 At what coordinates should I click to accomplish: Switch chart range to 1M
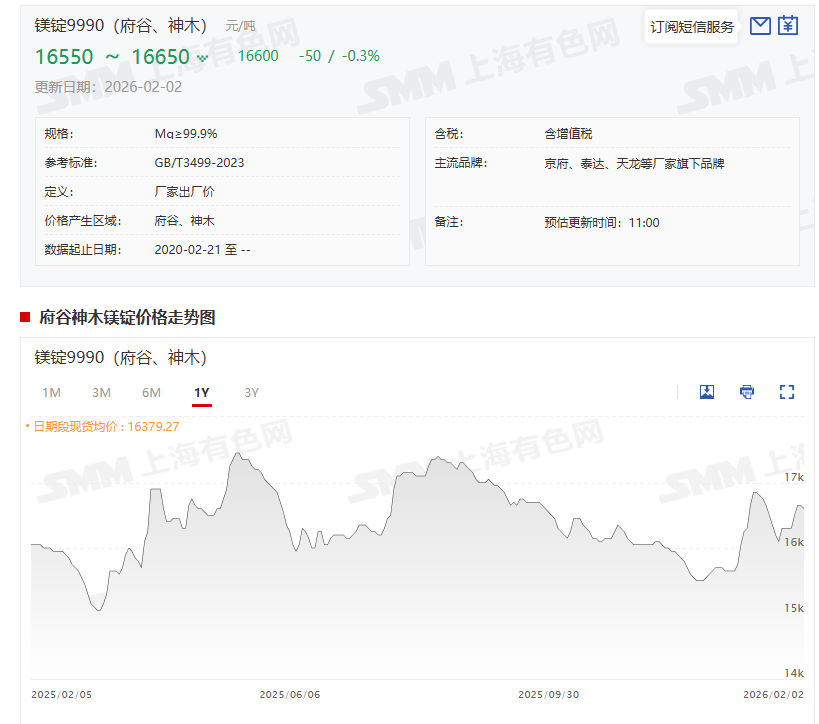pyautogui.click(x=52, y=393)
